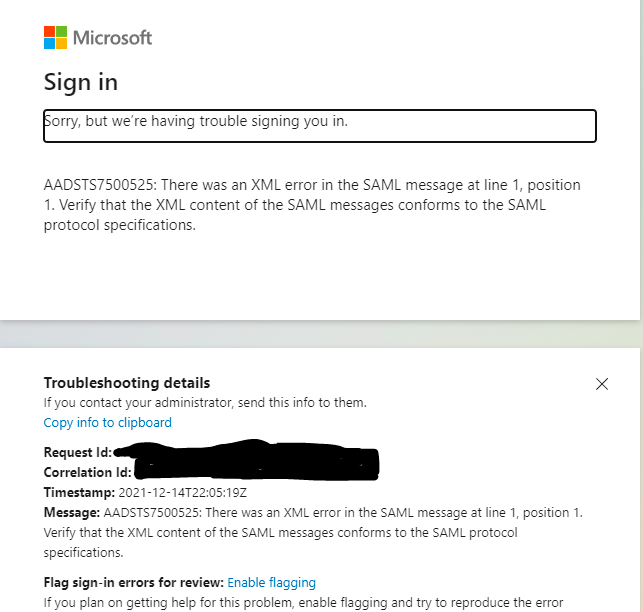Click 'If you plan on getting help' text
The width and height of the screenshot is (643, 612).
pos(303,603)
